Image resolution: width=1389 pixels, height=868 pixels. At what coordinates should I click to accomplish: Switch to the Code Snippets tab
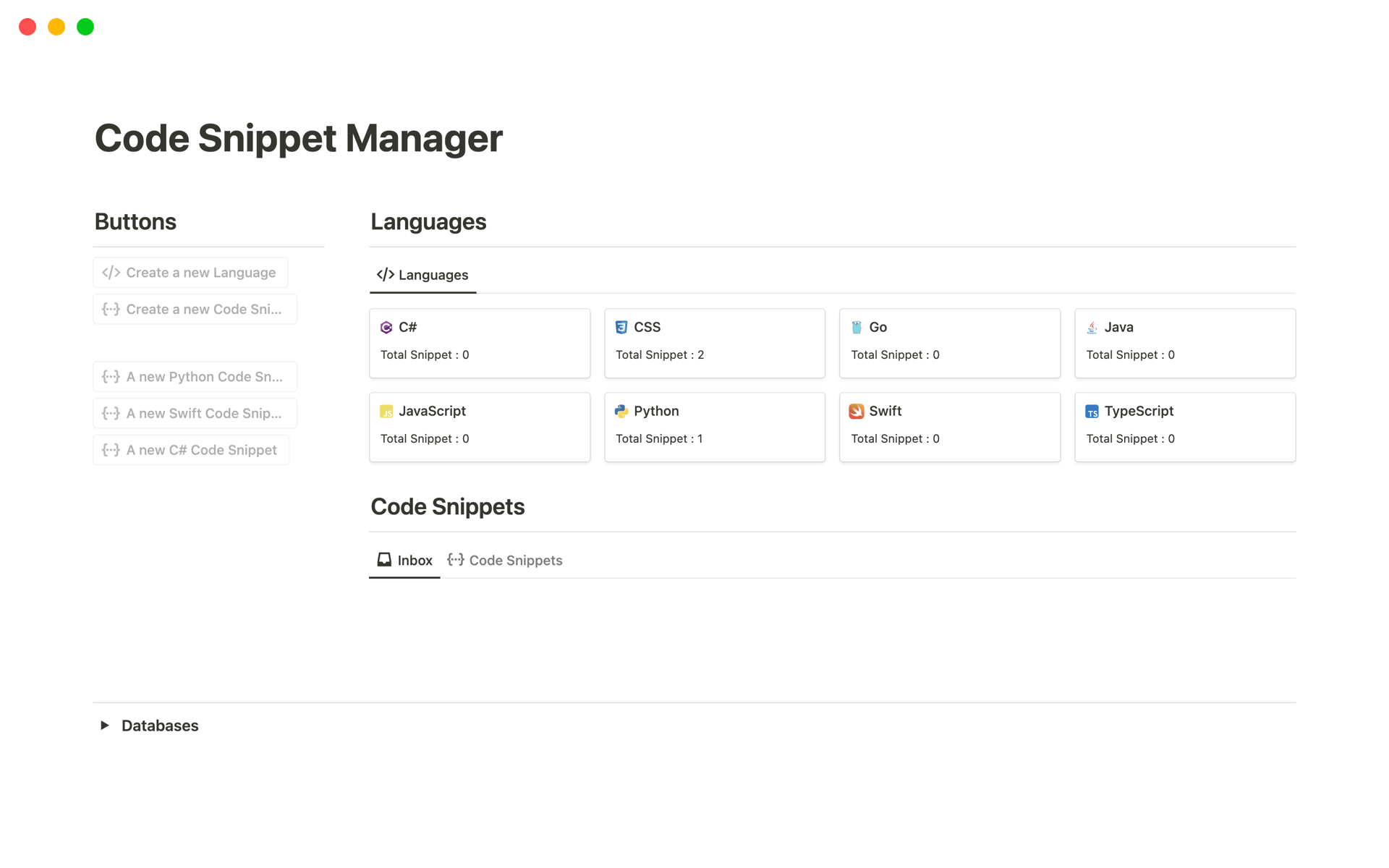(x=505, y=561)
